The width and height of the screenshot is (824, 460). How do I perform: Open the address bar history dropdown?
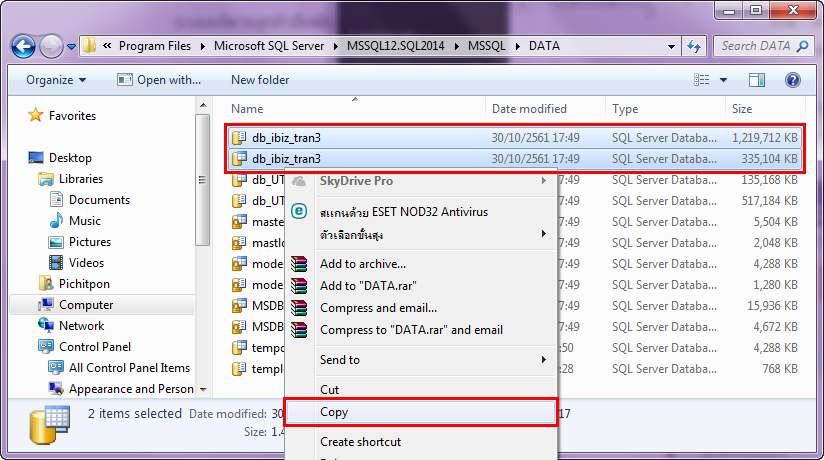coord(671,46)
